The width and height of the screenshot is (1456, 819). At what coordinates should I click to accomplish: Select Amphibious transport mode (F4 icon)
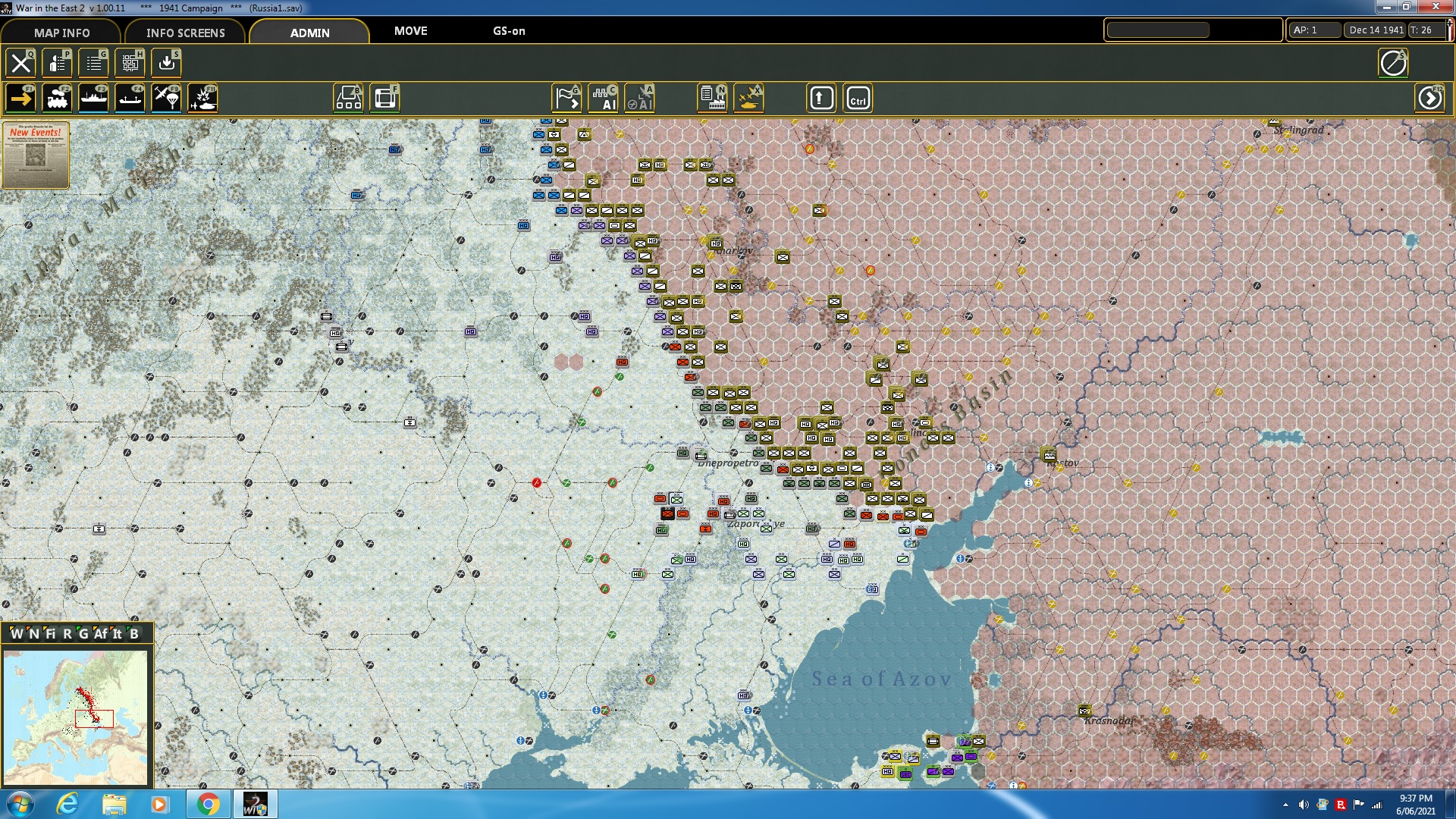pos(130,99)
